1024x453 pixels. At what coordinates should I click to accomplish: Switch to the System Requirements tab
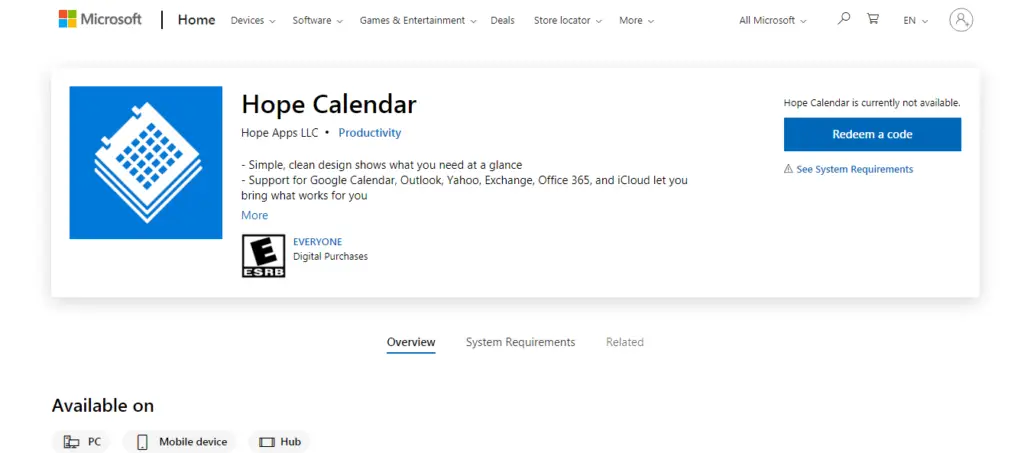coord(520,342)
